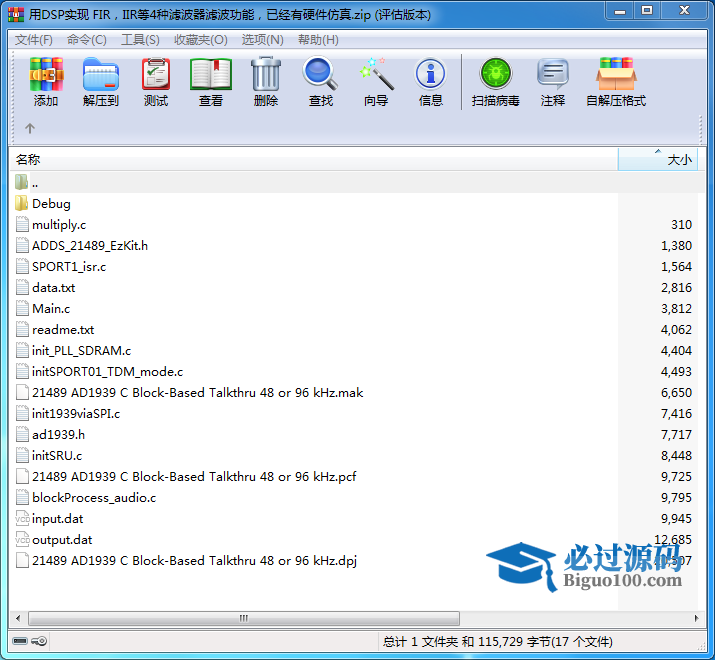The width and height of the screenshot is (715, 660).
Task: Click the WinRAR title bar app icon
Action: pyautogui.click(x=16, y=15)
